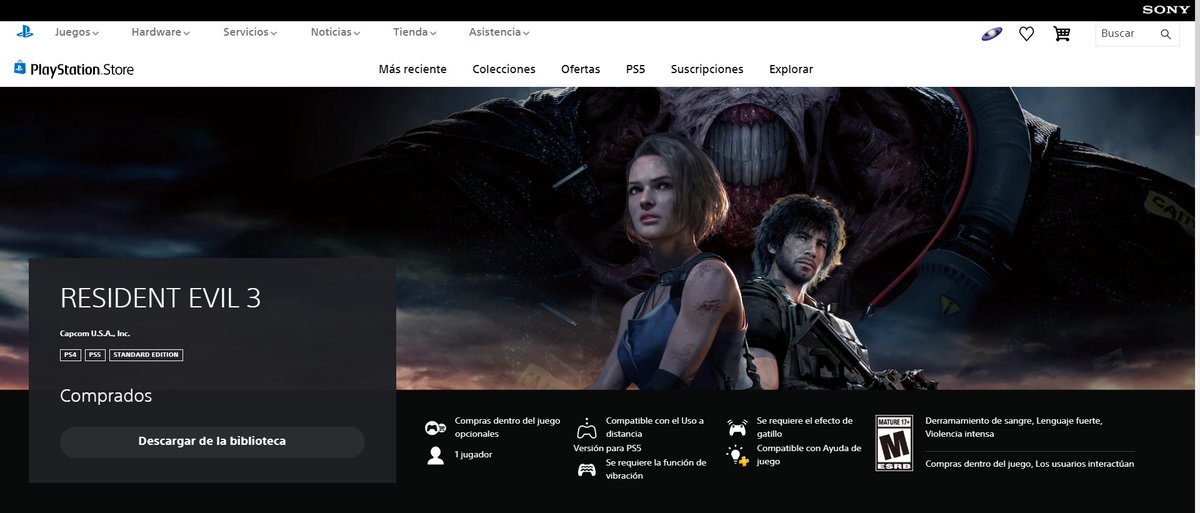Click the Remote Play compatible icon

tap(587, 428)
